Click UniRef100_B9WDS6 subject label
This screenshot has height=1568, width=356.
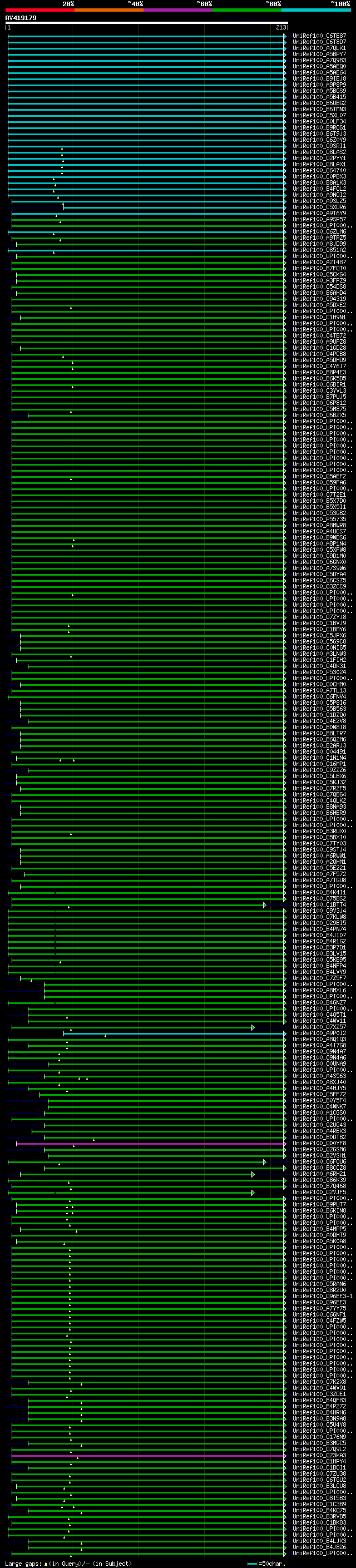(319, 538)
